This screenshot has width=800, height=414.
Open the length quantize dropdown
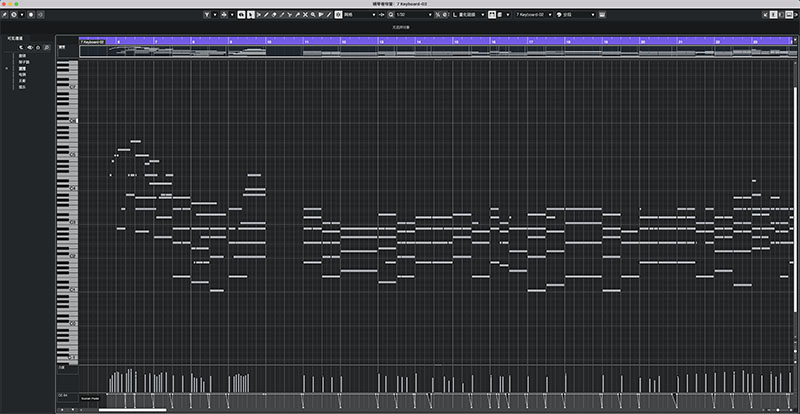468,15
